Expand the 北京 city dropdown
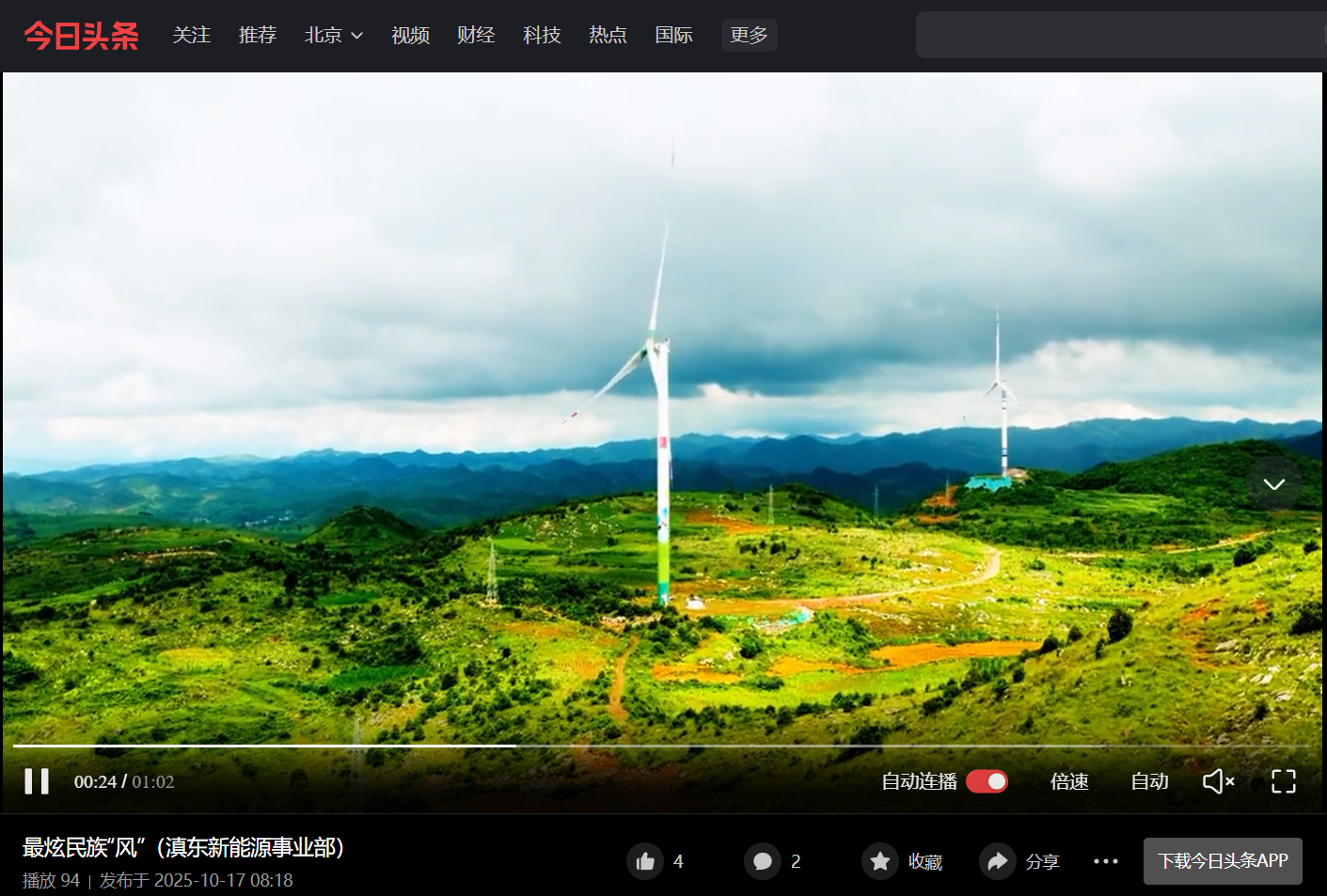Screen dimensions: 1327x896 (x=333, y=36)
